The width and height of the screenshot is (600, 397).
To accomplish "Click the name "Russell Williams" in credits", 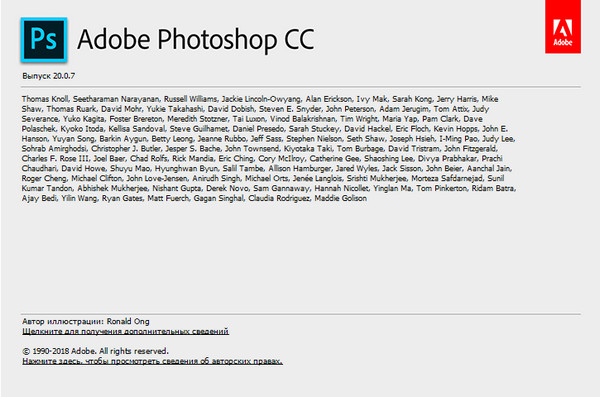I will [191, 99].
